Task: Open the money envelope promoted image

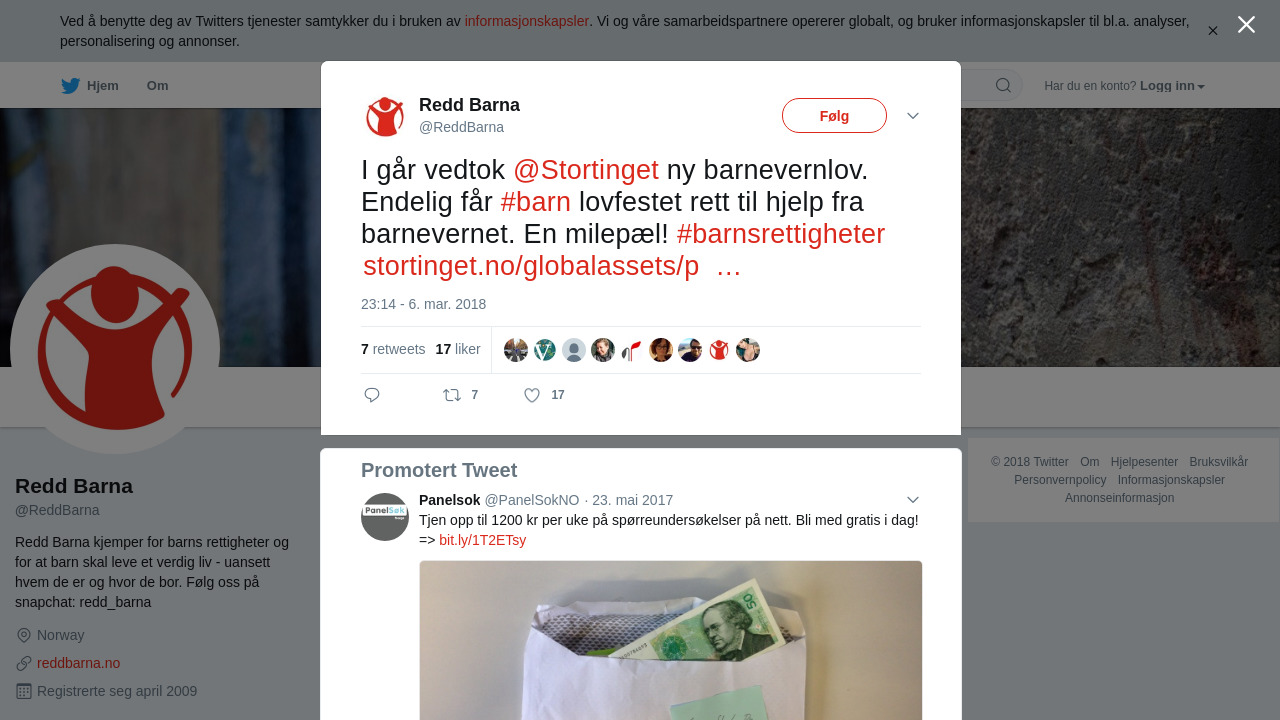Action: (671, 640)
